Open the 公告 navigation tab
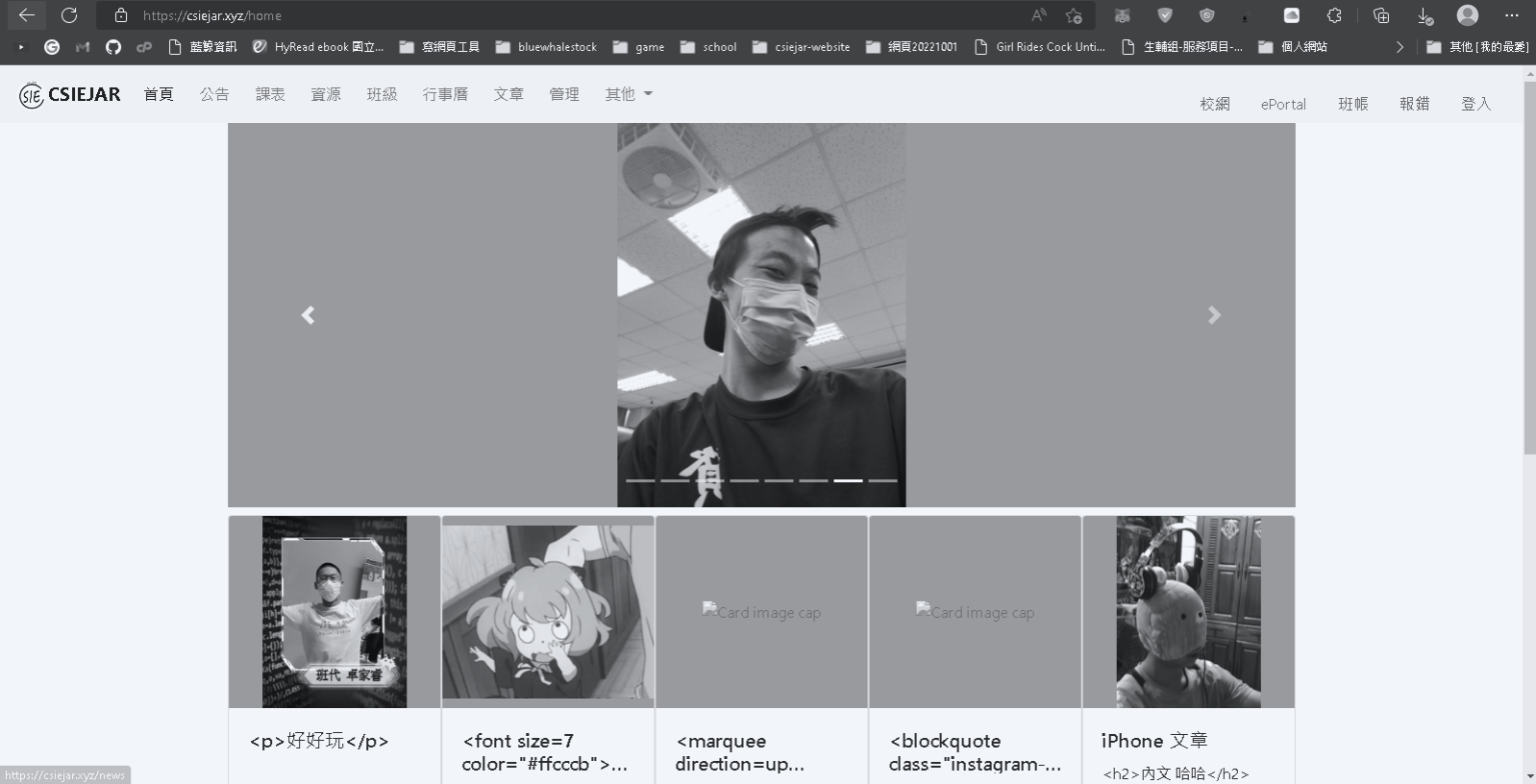The width and height of the screenshot is (1536, 784). (x=214, y=94)
